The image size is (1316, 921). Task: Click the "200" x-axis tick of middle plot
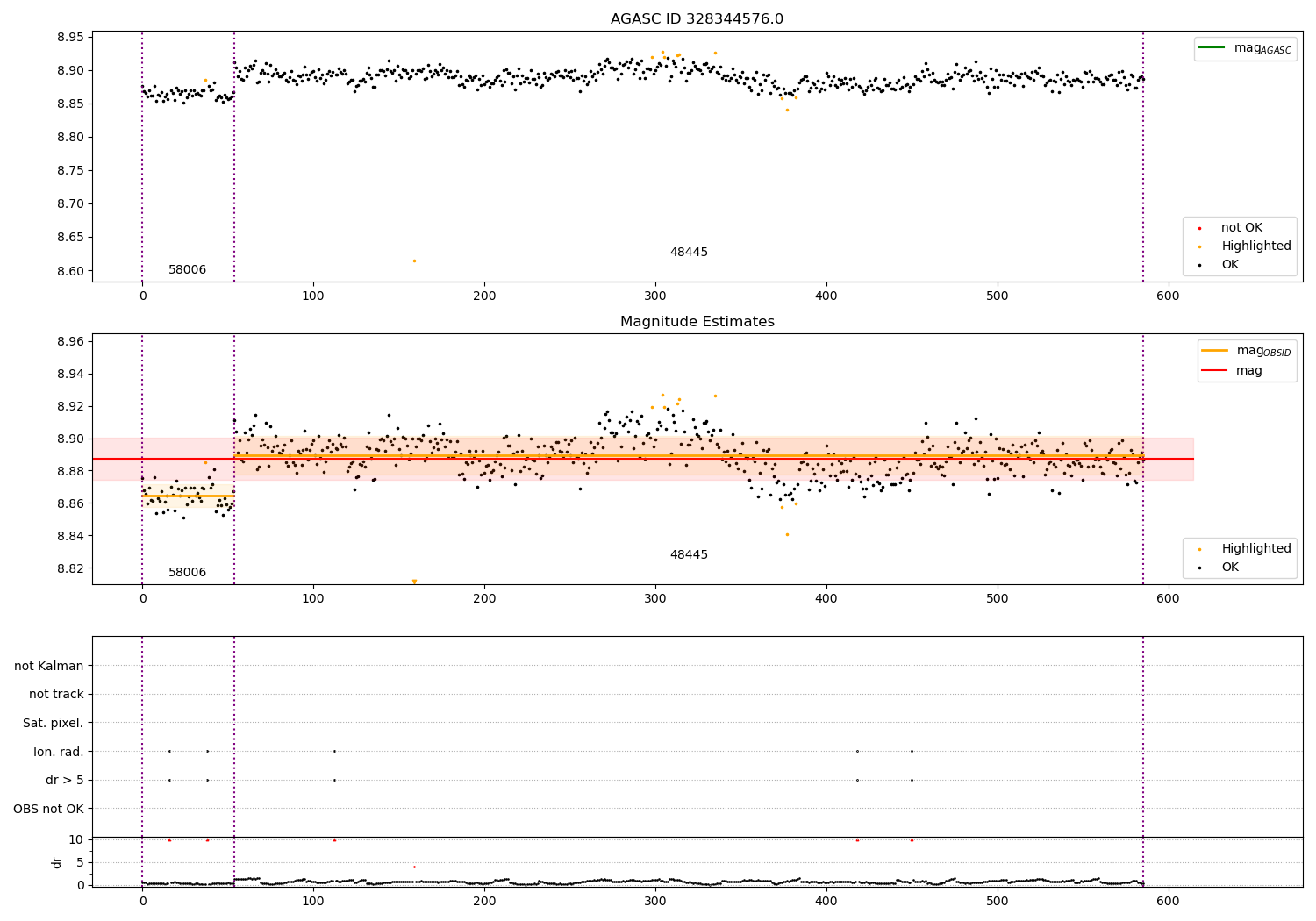(484, 599)
